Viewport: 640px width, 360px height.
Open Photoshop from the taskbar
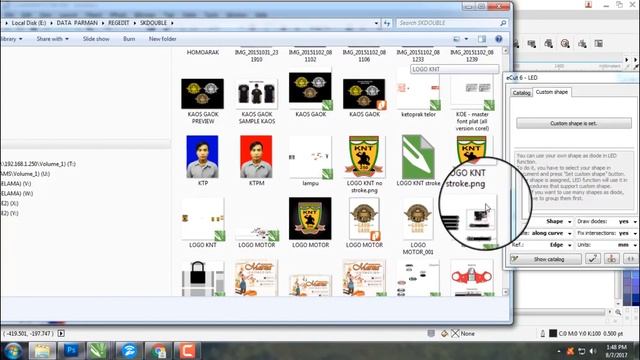[71, 350]
